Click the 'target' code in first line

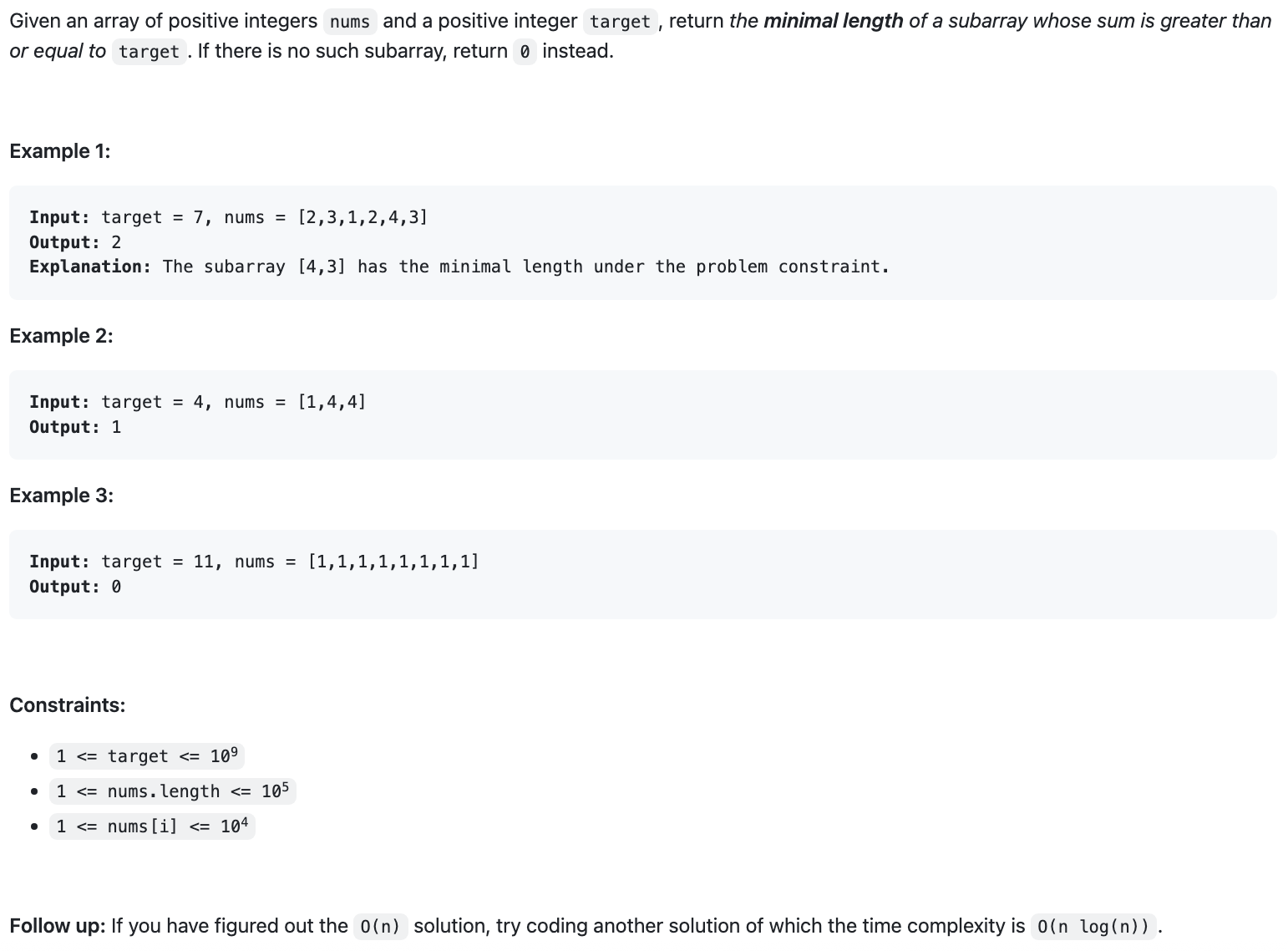tap(620, 22)
